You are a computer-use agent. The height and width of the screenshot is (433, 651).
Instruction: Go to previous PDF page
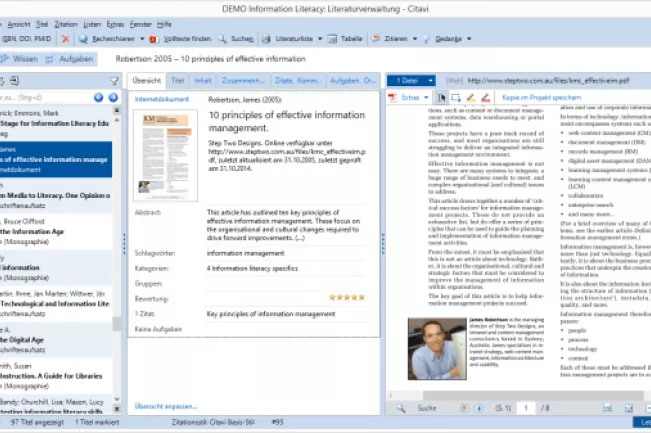464,408
